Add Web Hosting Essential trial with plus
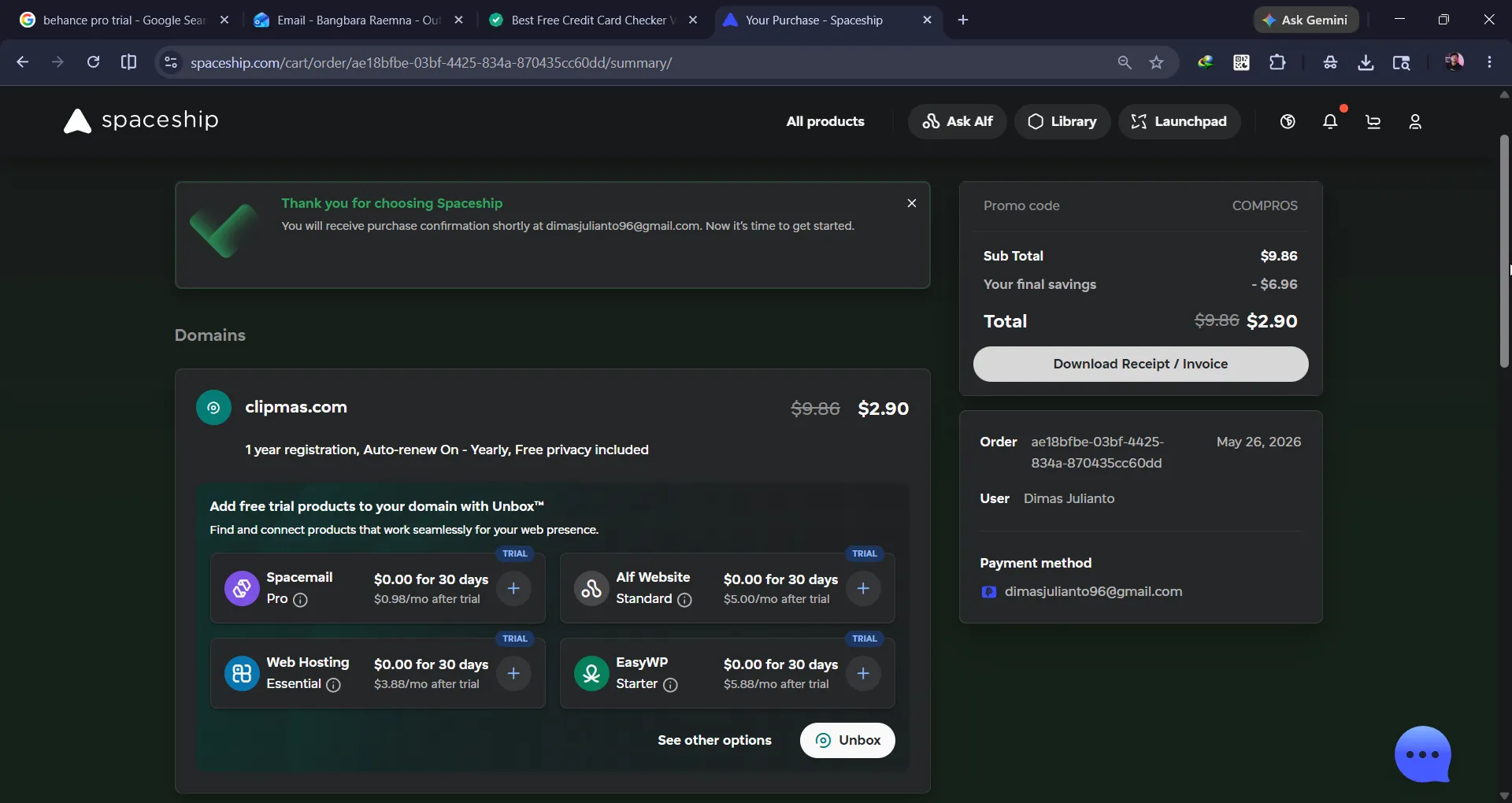Screen dimensions: 1512x803 point(513,673)
